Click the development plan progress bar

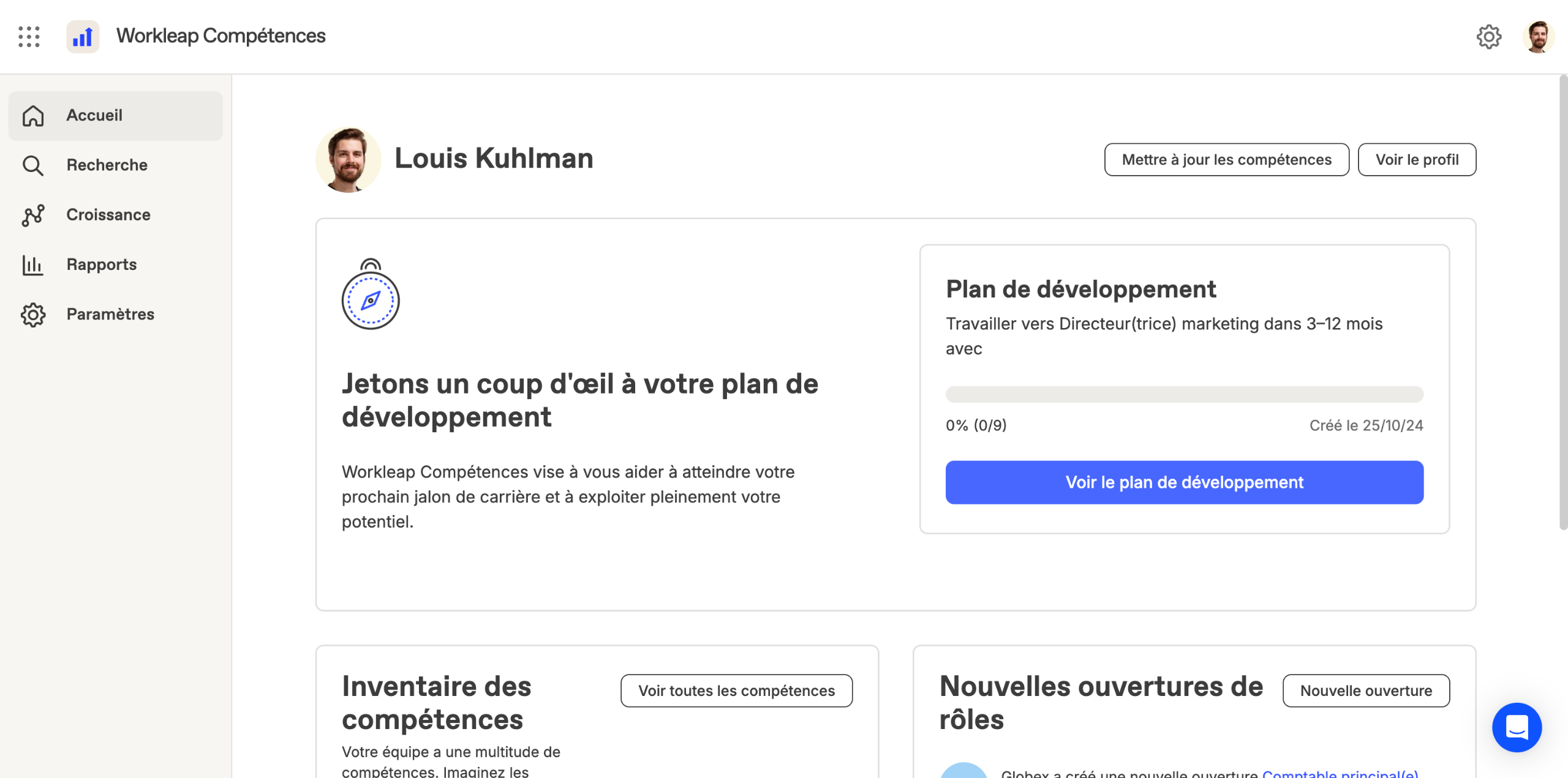pos(1184,394)
